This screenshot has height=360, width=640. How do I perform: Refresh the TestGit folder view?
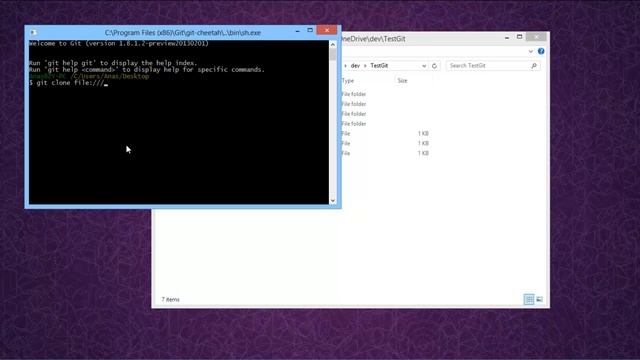[434, 66]
